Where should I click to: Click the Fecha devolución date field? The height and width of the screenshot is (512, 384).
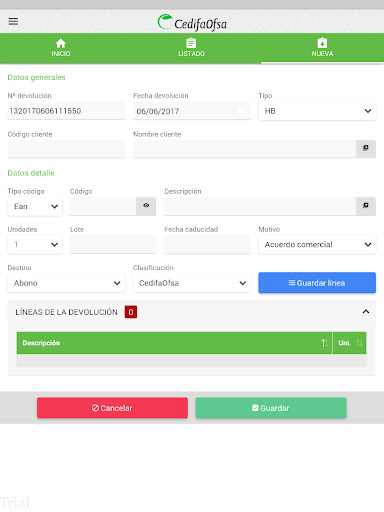click(192, 111)
